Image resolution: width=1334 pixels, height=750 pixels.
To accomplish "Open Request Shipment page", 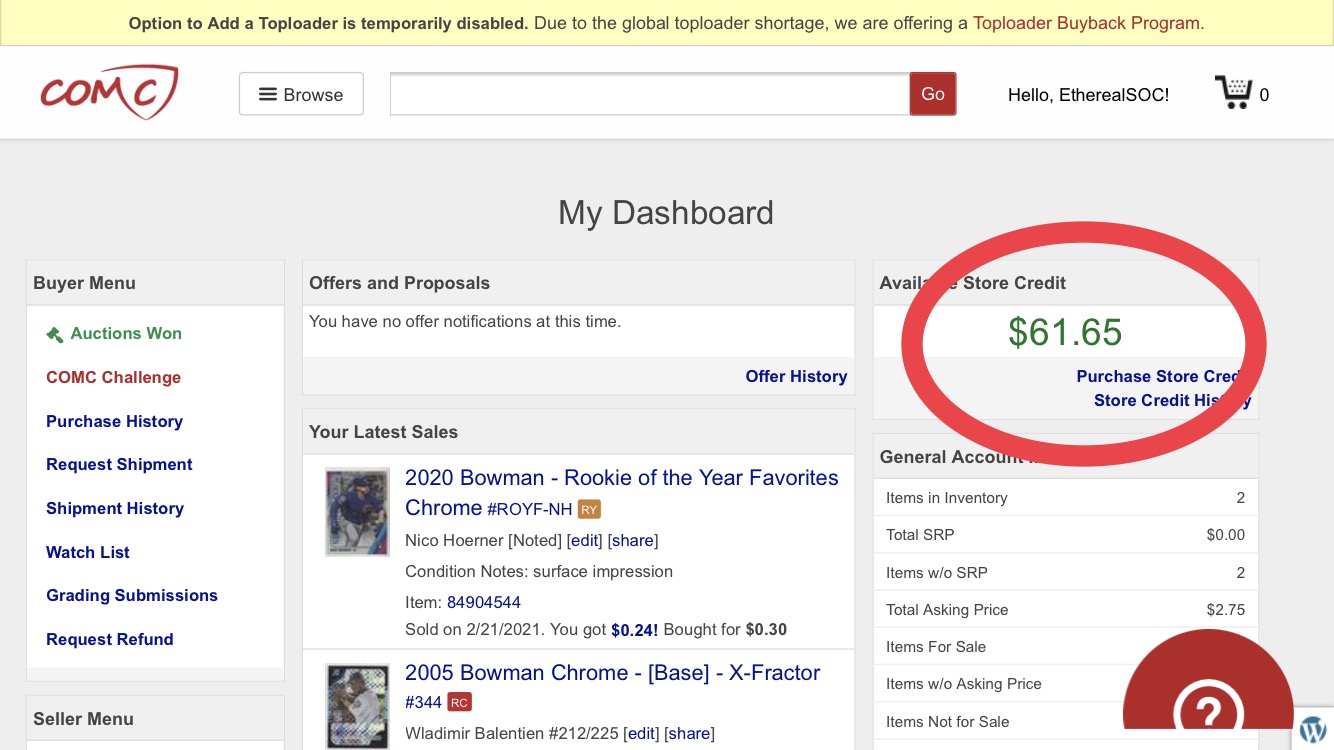I will (120, 464).
